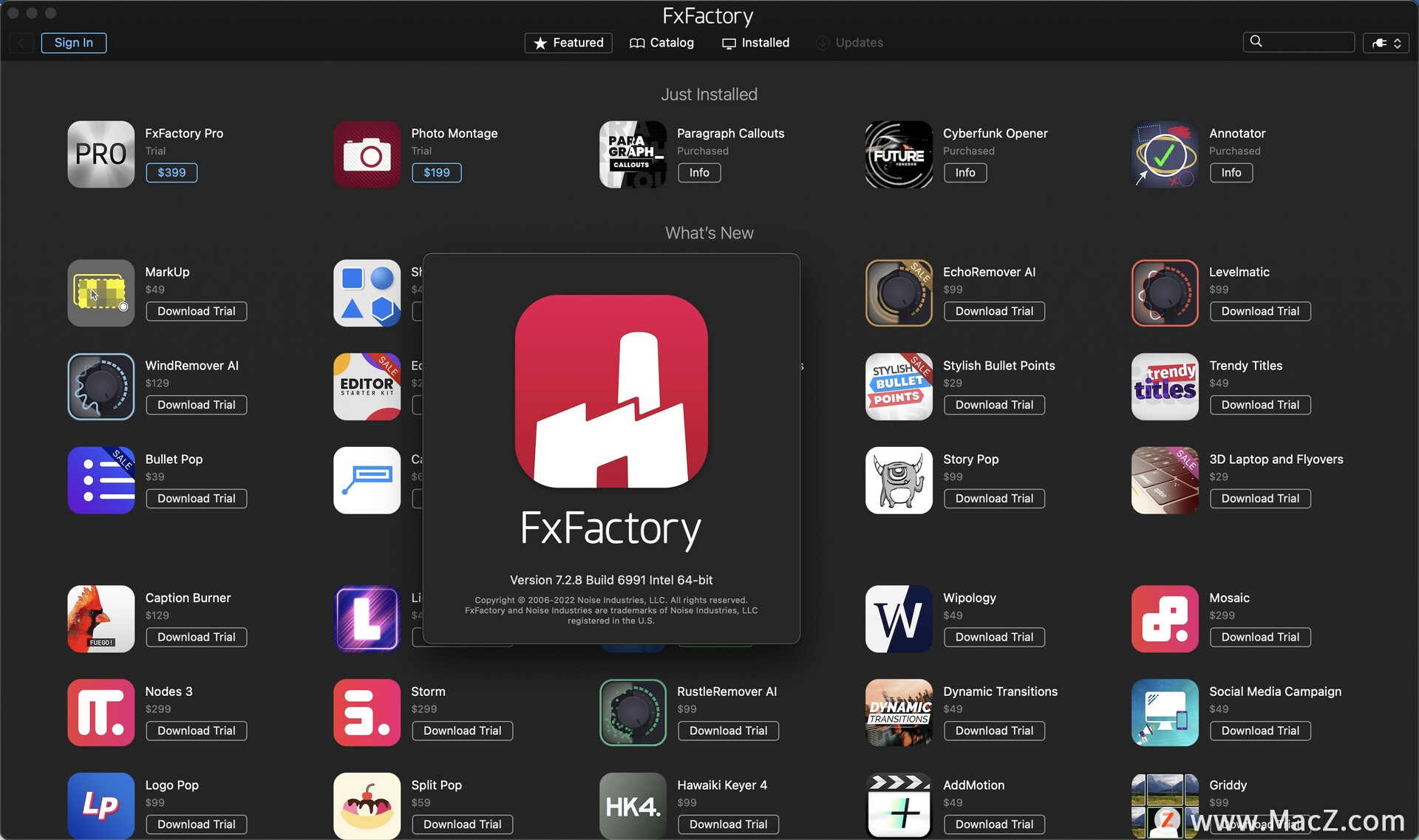Click Download Trial for EchoRemover AI

(x=993, y=311)
